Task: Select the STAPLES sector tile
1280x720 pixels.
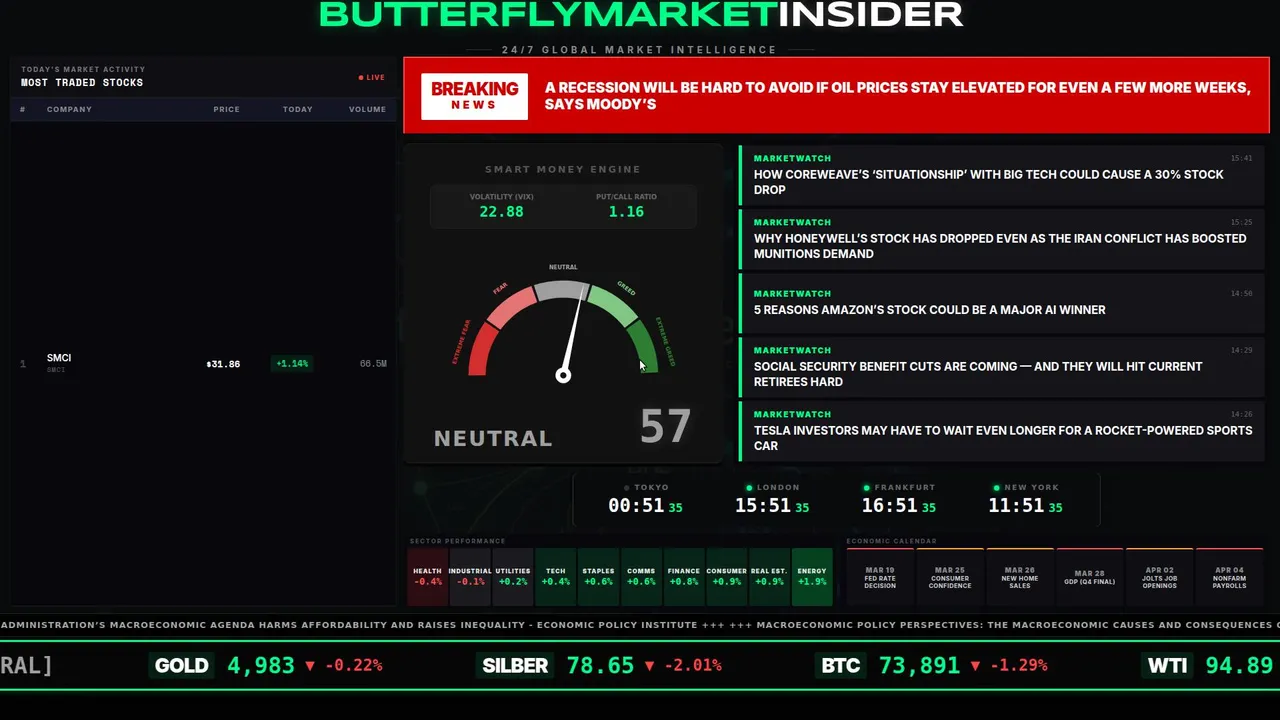Action: click(598, 577)
